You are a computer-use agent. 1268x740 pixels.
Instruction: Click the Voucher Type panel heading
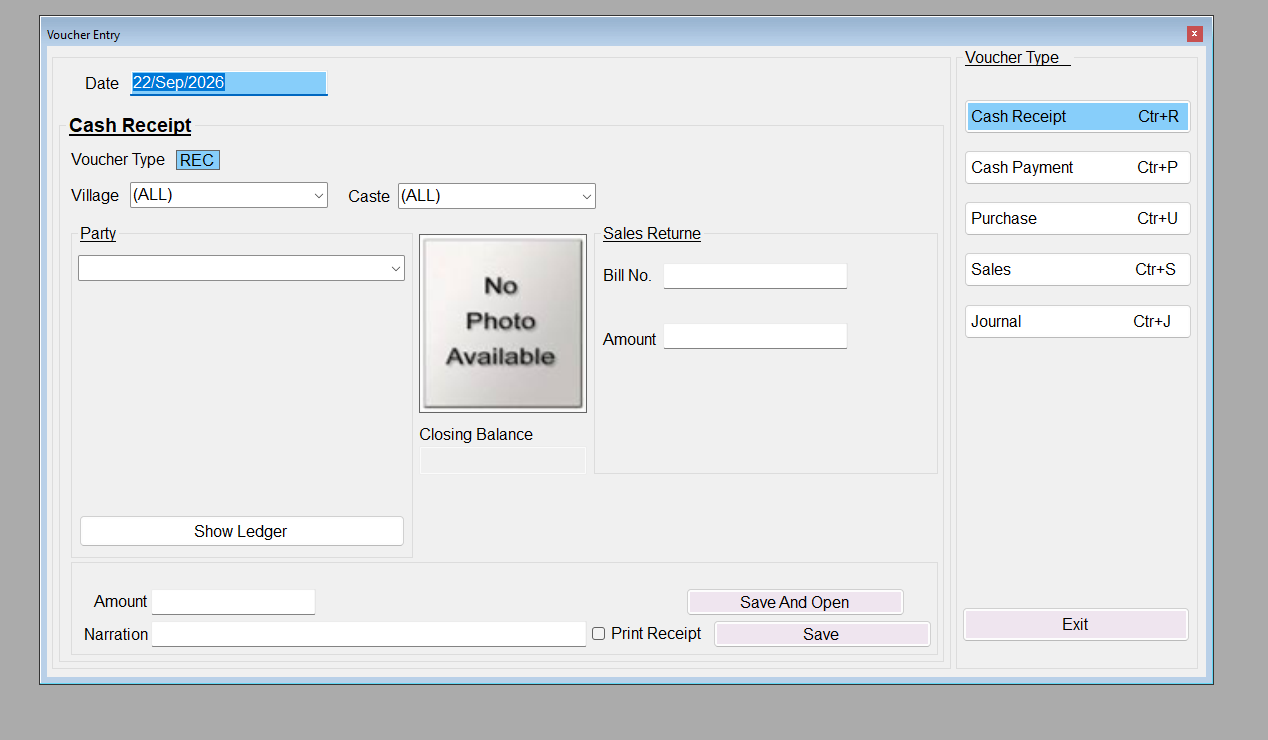[1012, 58]
